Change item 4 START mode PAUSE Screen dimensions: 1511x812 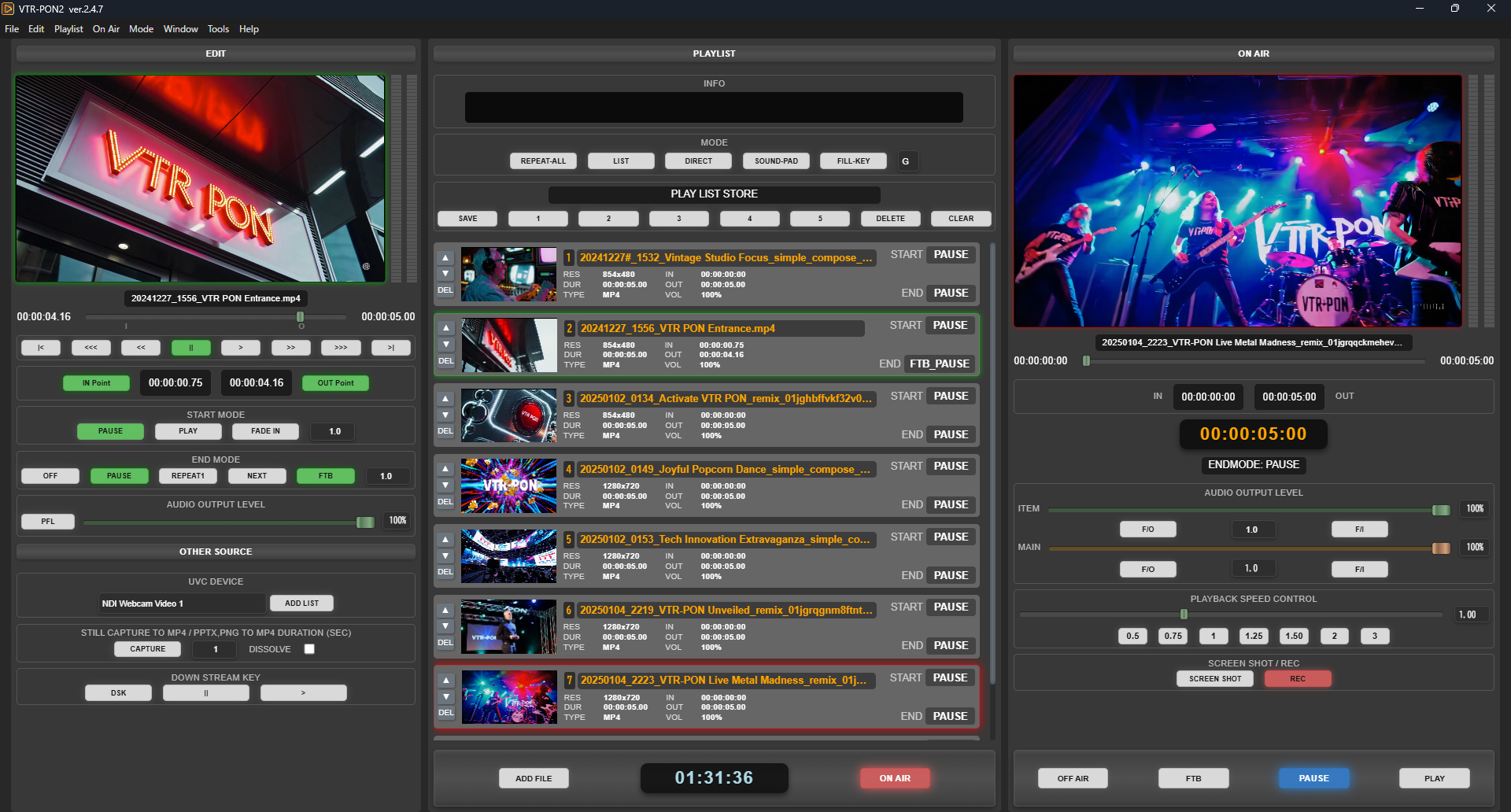951,467
